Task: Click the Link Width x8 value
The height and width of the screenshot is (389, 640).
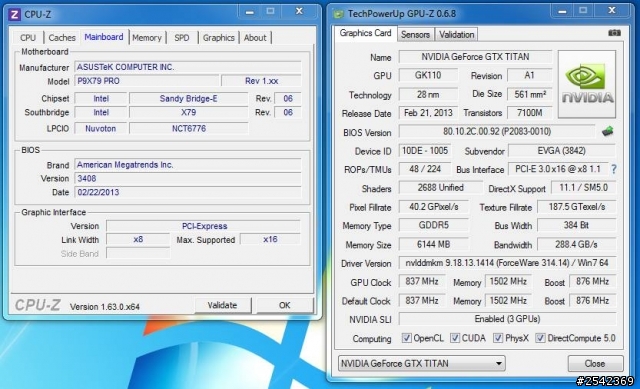Action: click(138, 240)
